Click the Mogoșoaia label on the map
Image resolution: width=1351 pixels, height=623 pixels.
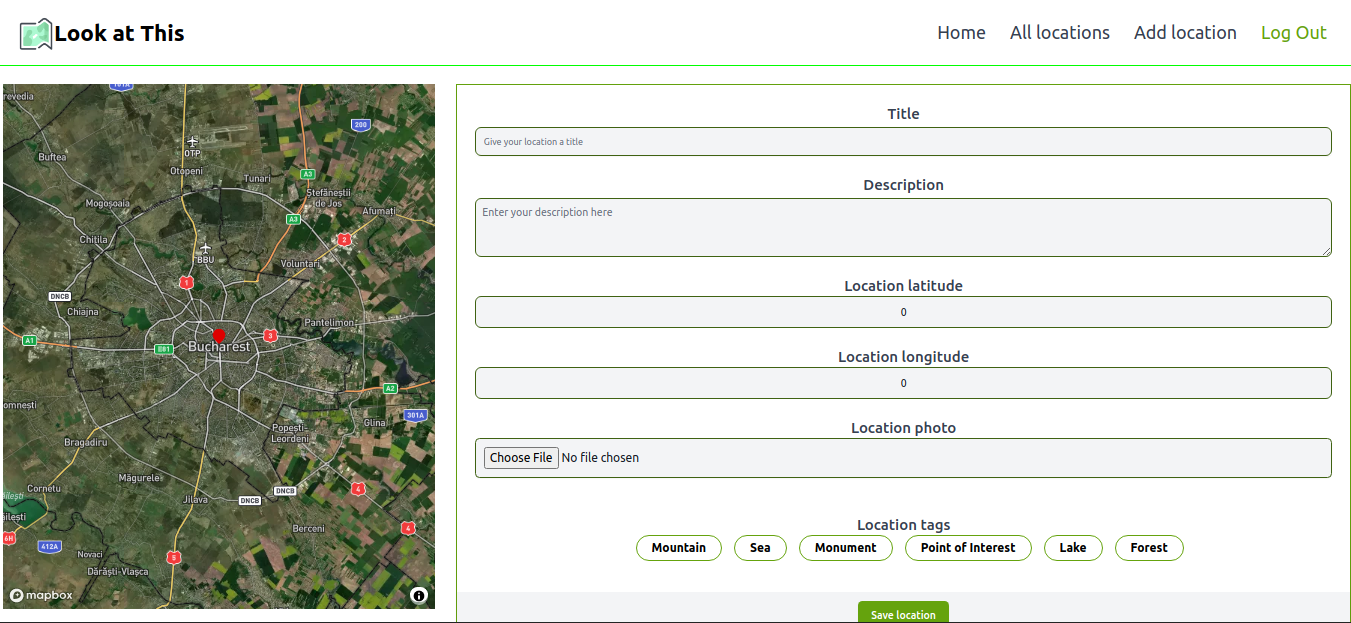pyautogui.click(x=108, y=203)
